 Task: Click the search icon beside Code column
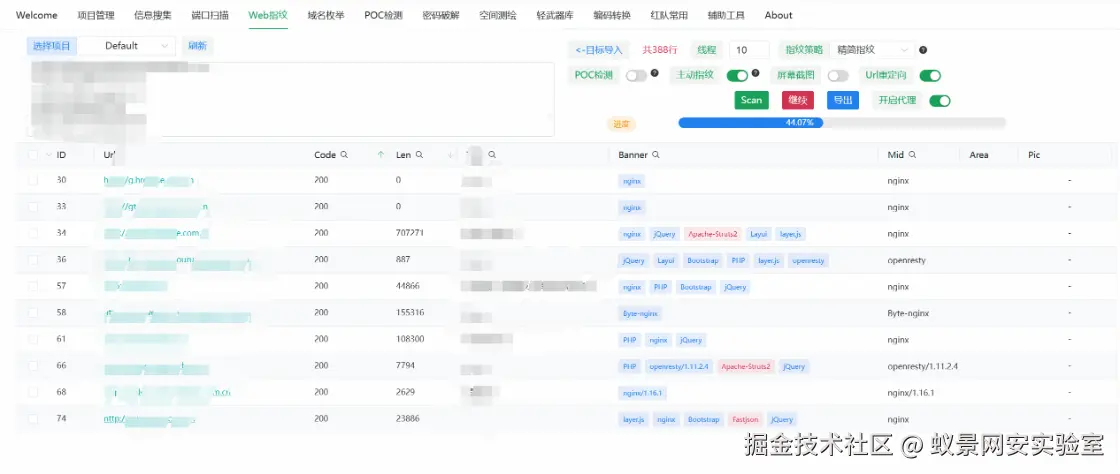344,155
